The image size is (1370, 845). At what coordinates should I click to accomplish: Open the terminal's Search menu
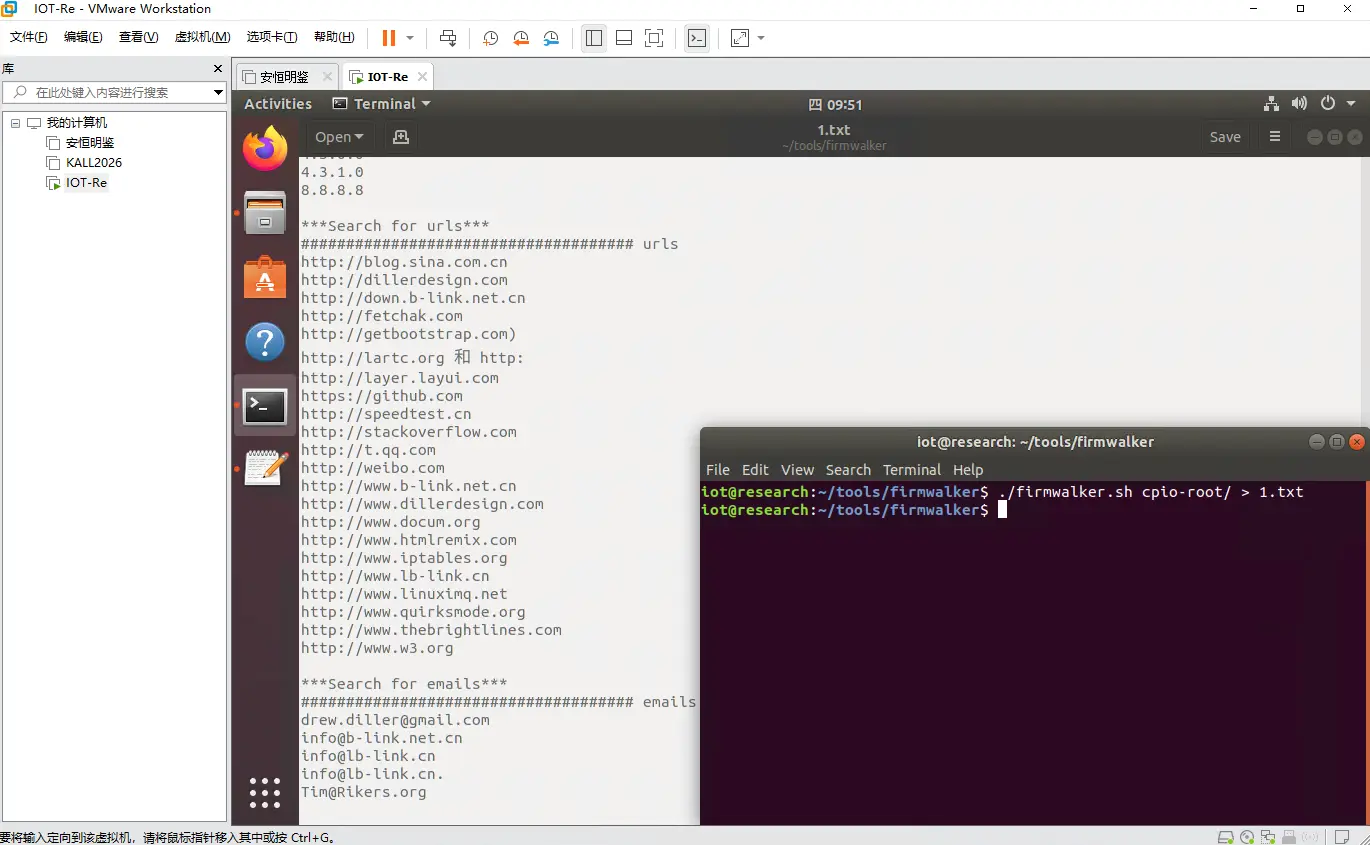tap(848, 470)
